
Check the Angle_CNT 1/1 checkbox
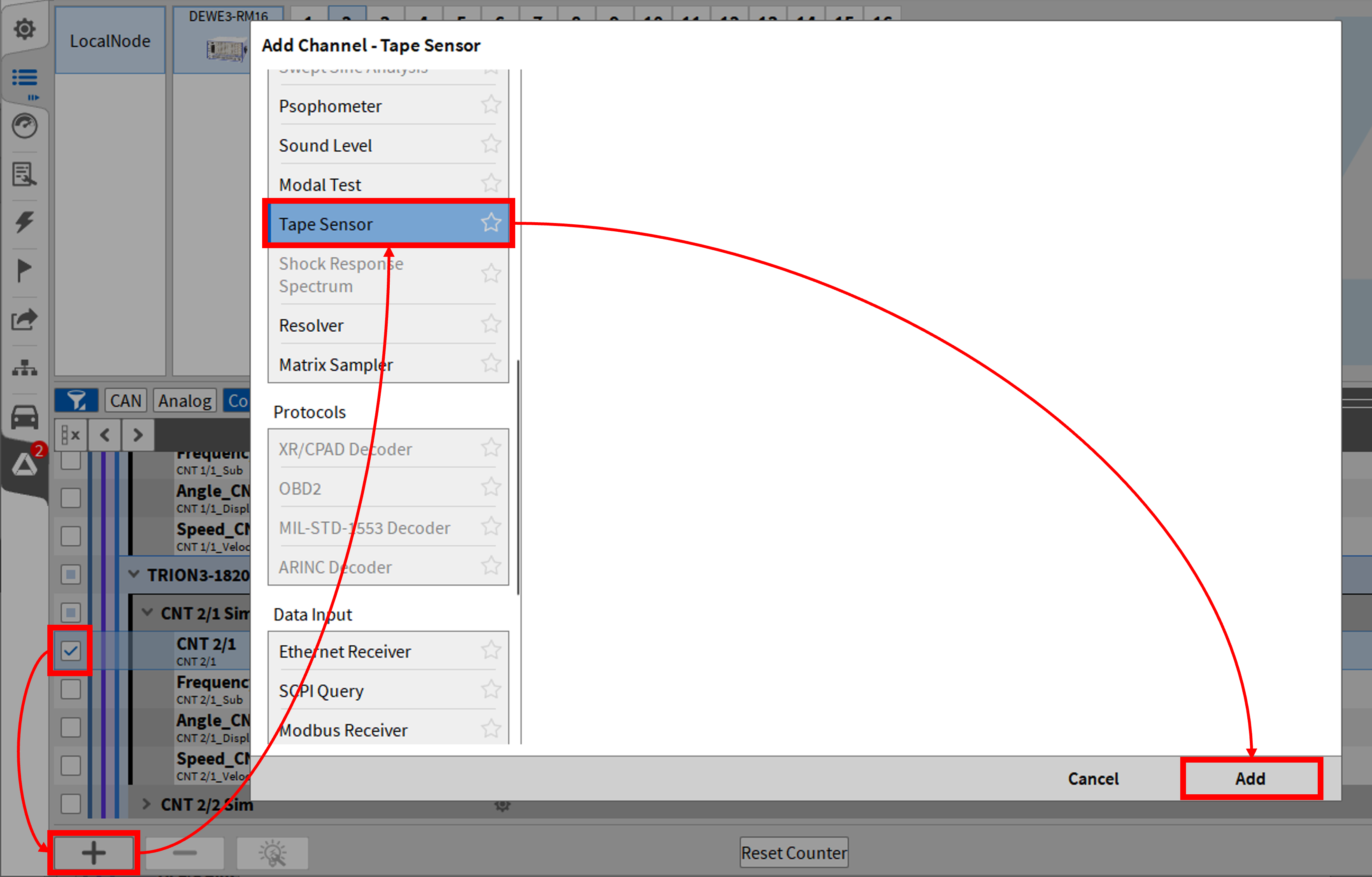coord(71,498)
